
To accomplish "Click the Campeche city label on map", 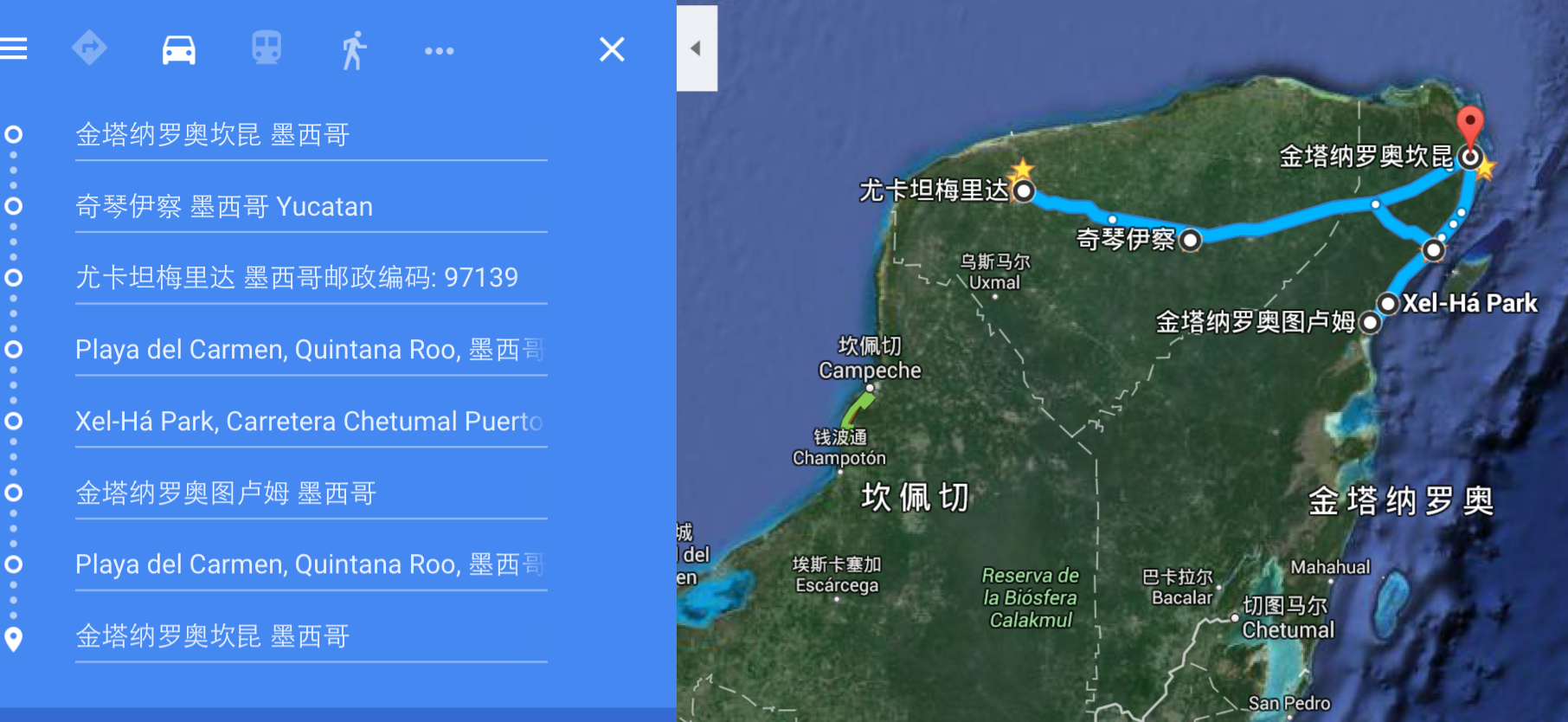I will pyautogui.click(x=870, y=371).
